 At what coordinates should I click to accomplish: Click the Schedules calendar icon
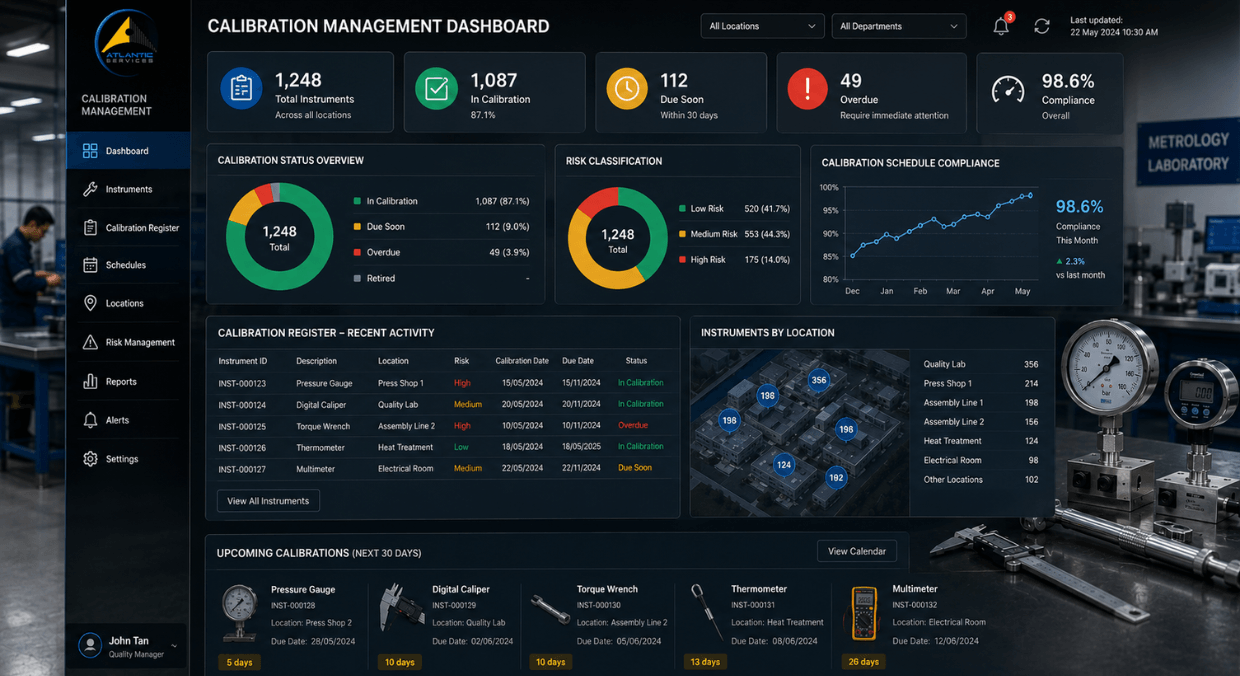pyautogui.click(x=90, y=265)
